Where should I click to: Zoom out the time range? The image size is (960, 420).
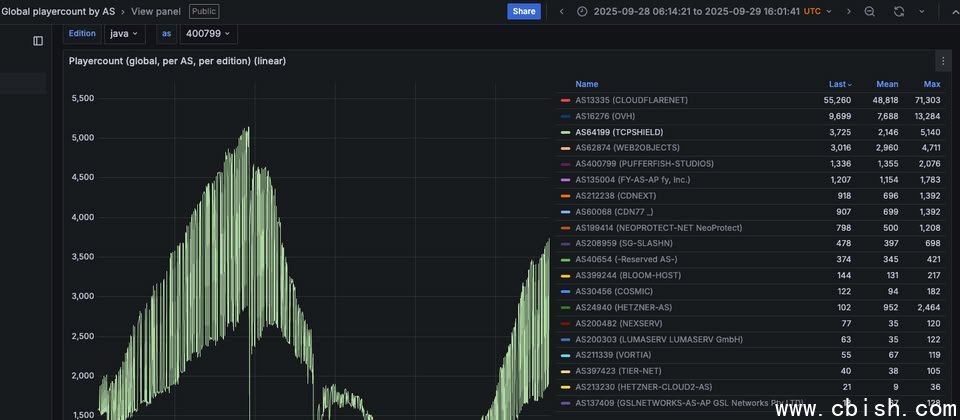pos(870,11)
